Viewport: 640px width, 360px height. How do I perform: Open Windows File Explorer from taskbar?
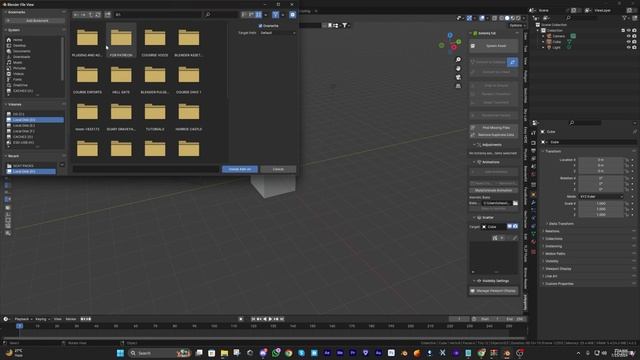[x=224, y=353]
